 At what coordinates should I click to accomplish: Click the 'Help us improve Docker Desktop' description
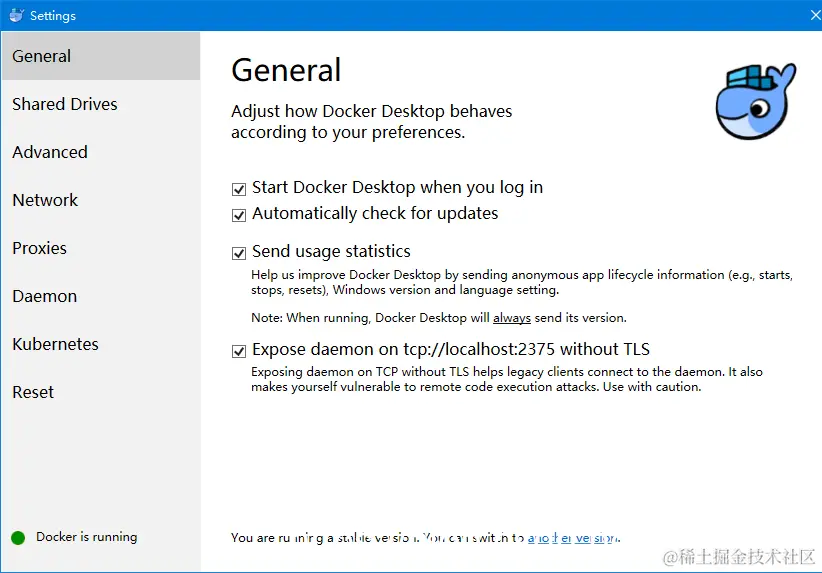(x=522, y=282)
